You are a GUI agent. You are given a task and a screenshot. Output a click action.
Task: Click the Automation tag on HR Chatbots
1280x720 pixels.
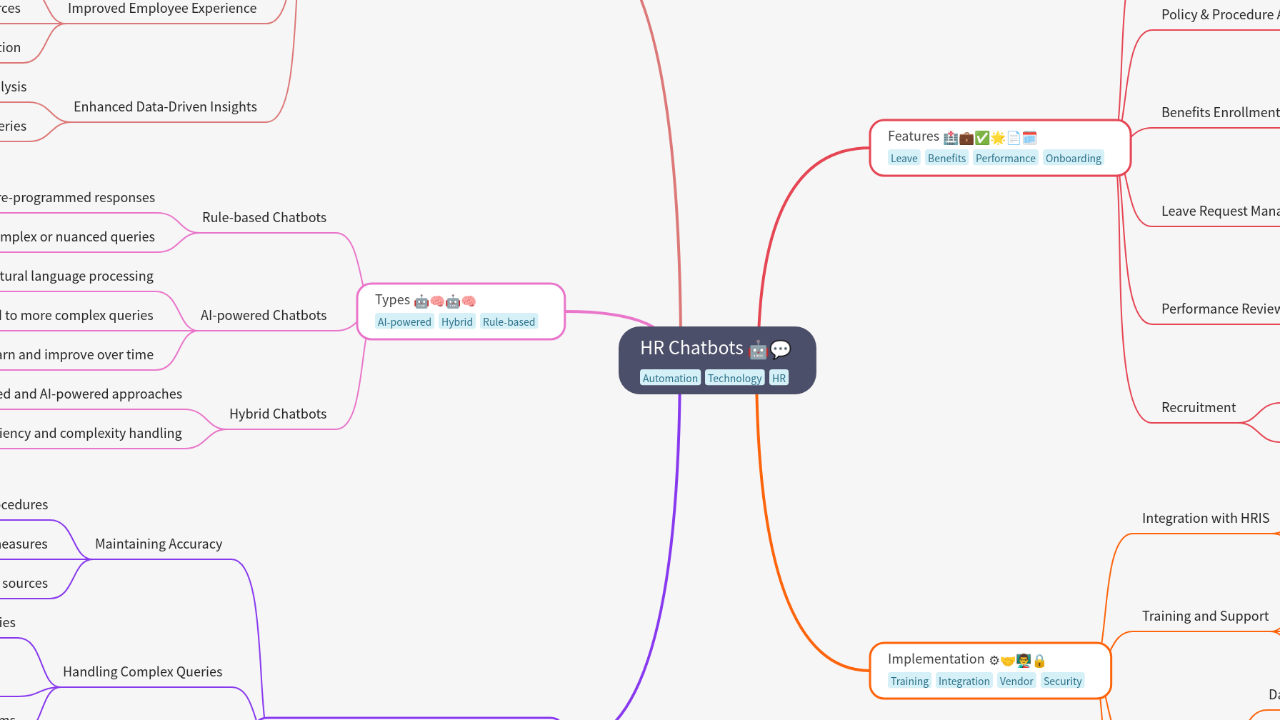(670, 378)
